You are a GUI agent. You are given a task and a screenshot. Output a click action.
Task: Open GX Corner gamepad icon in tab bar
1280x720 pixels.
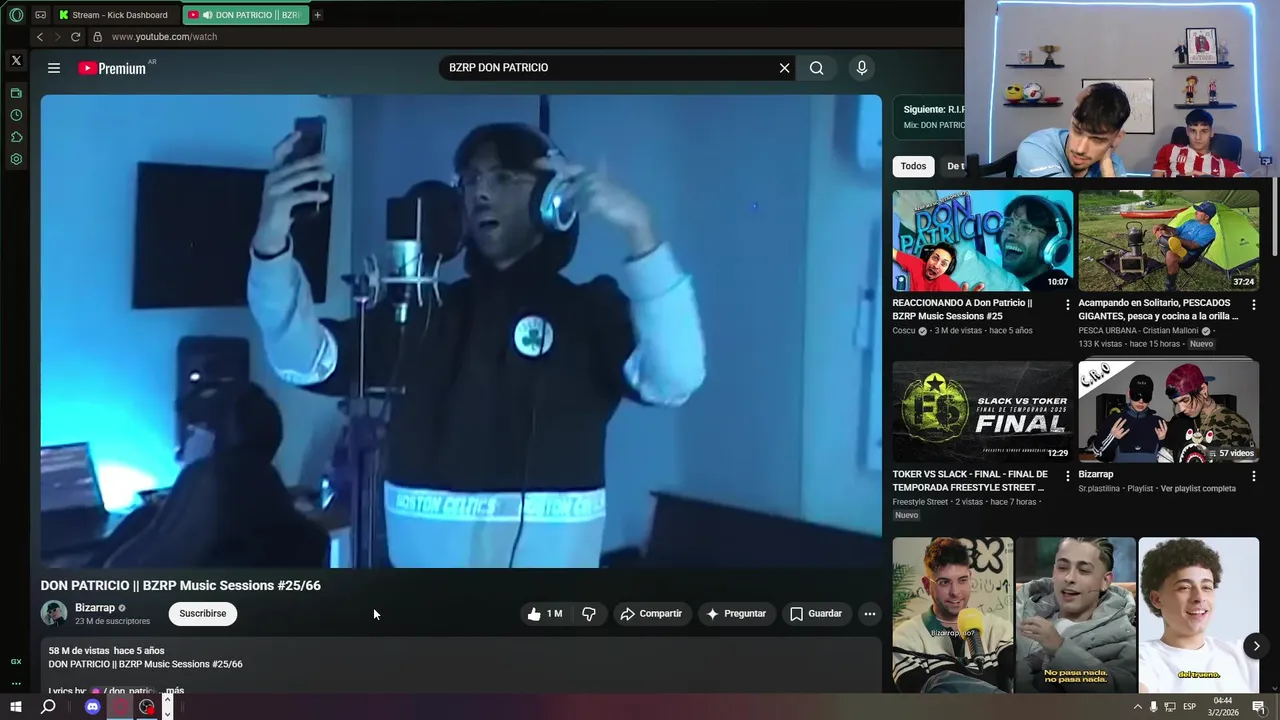[x=40, y=15]
